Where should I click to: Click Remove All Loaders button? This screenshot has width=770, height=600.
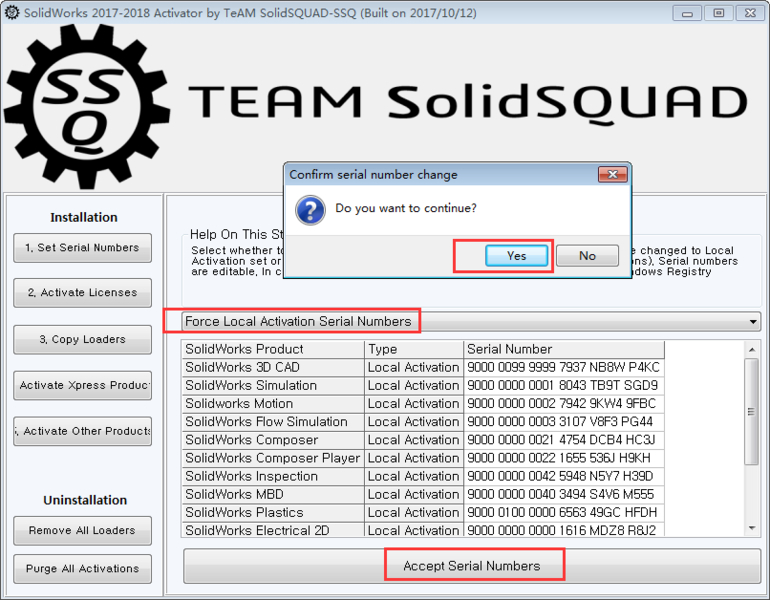point(82,531)
